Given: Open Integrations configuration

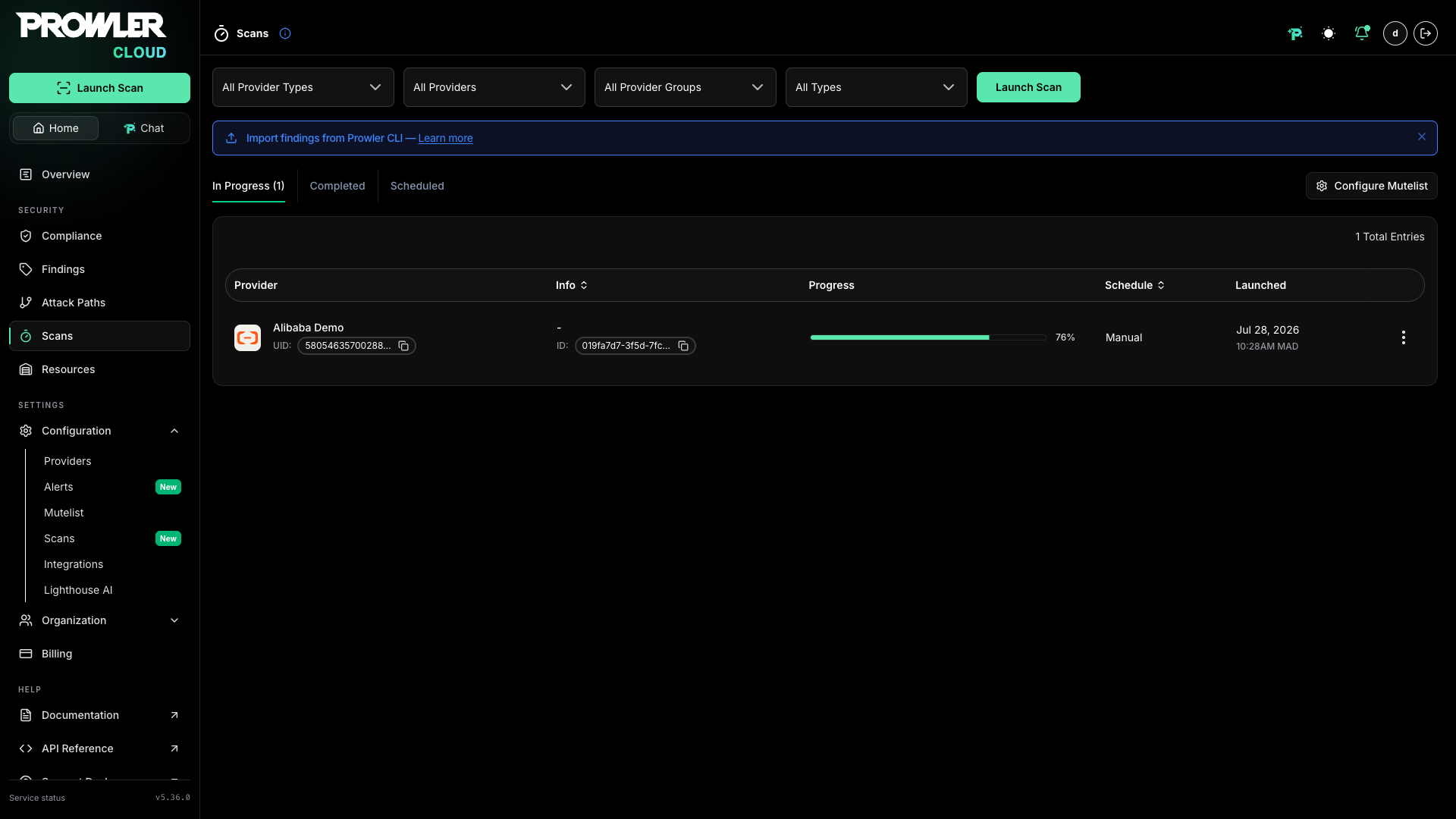Looking at the screenshot, I should [74, 564].
